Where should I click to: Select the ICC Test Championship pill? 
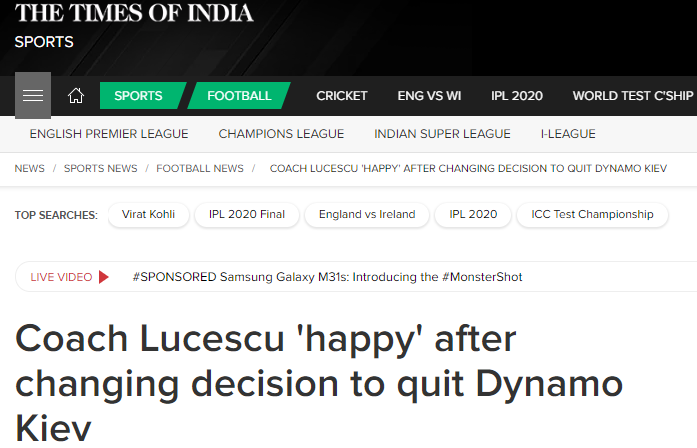592,215
